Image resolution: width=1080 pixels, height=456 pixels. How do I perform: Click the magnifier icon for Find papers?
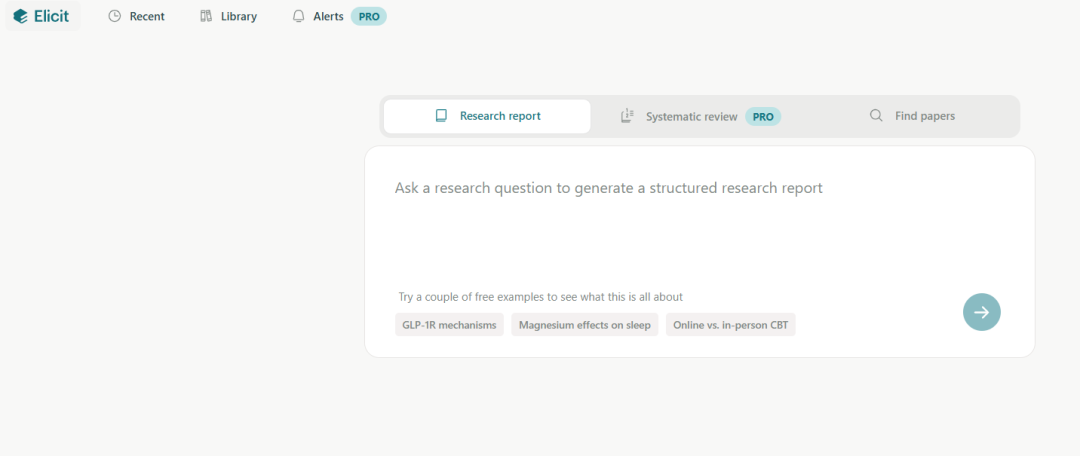pyautogui.click(x=876, y=116)
